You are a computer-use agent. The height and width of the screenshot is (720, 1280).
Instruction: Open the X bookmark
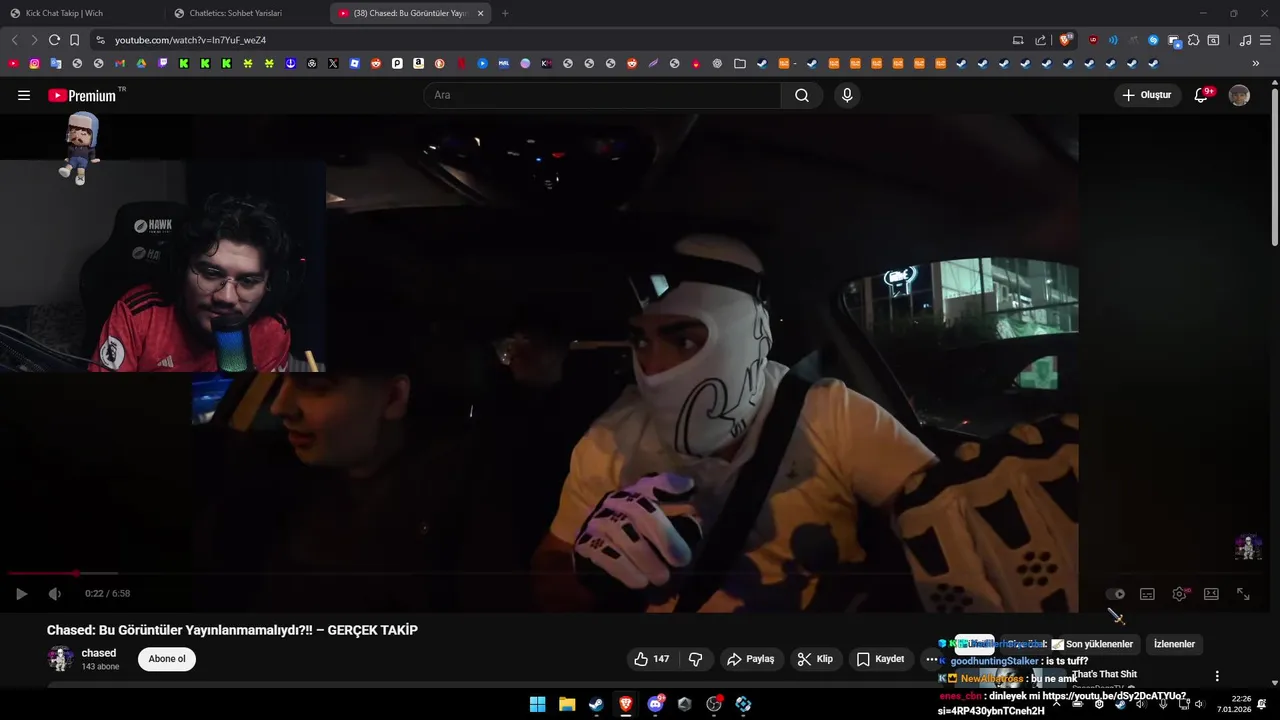[x=333, y=63]
